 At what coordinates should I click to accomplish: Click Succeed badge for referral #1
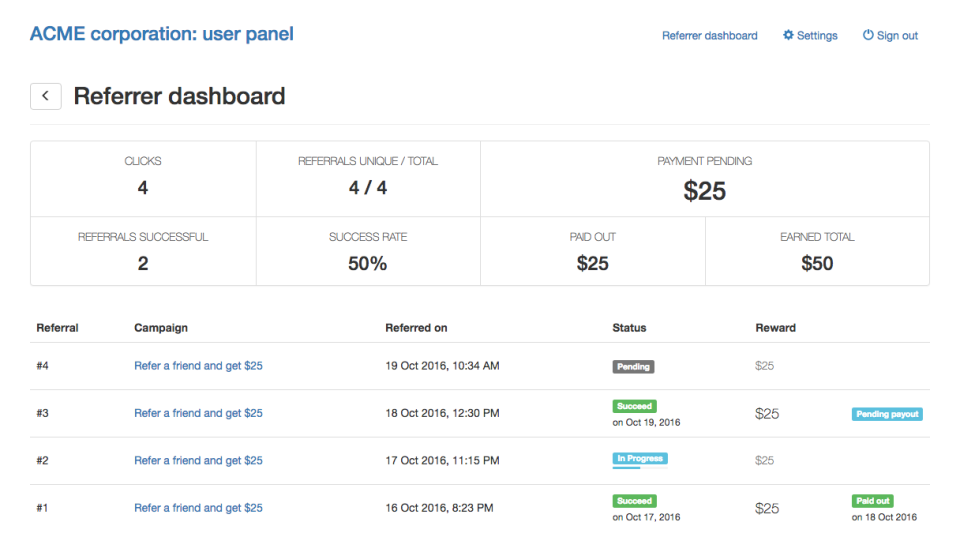[x=634, y=500]
